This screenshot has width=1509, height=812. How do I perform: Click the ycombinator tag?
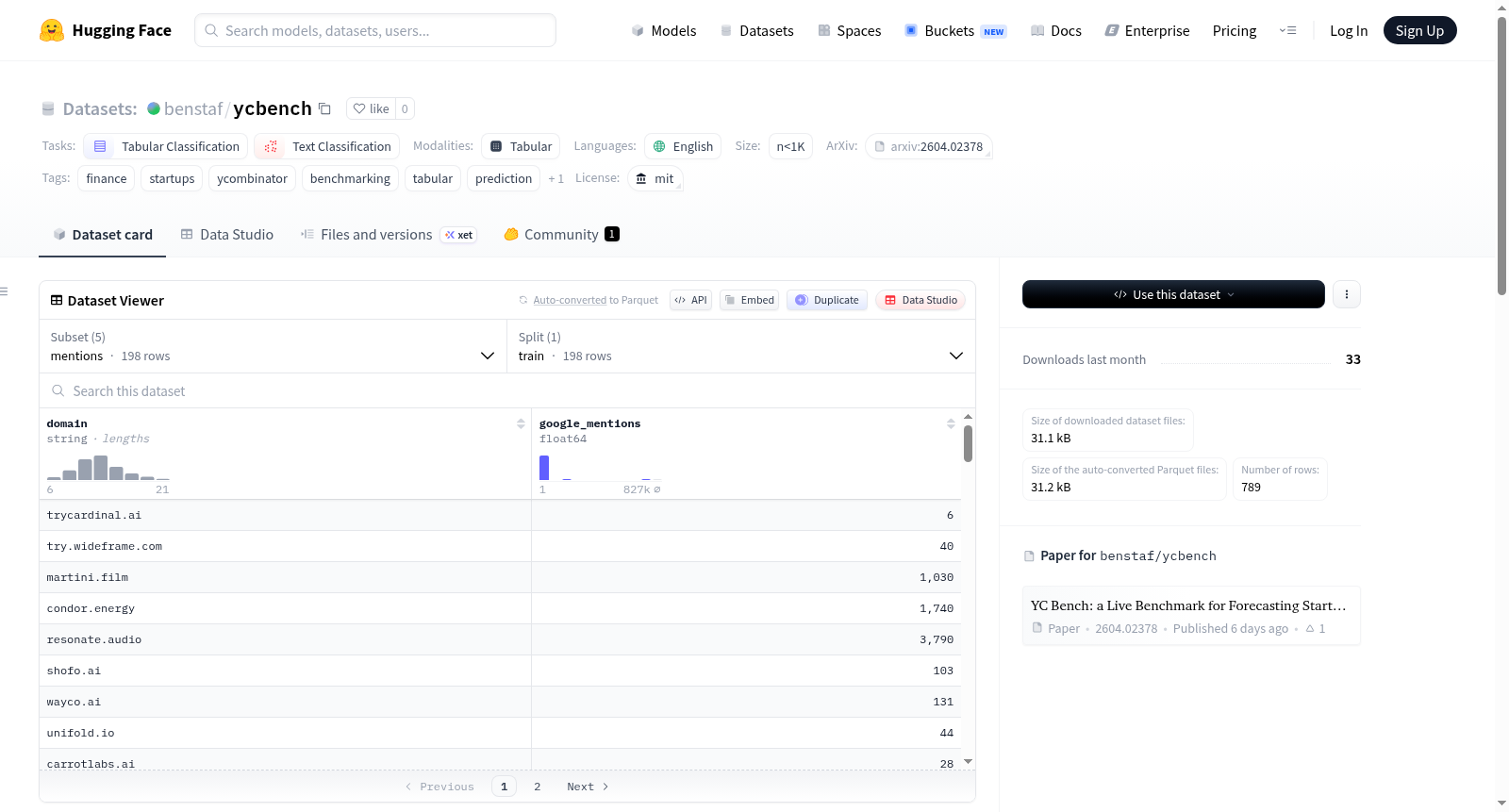click(x=252, y=178)
